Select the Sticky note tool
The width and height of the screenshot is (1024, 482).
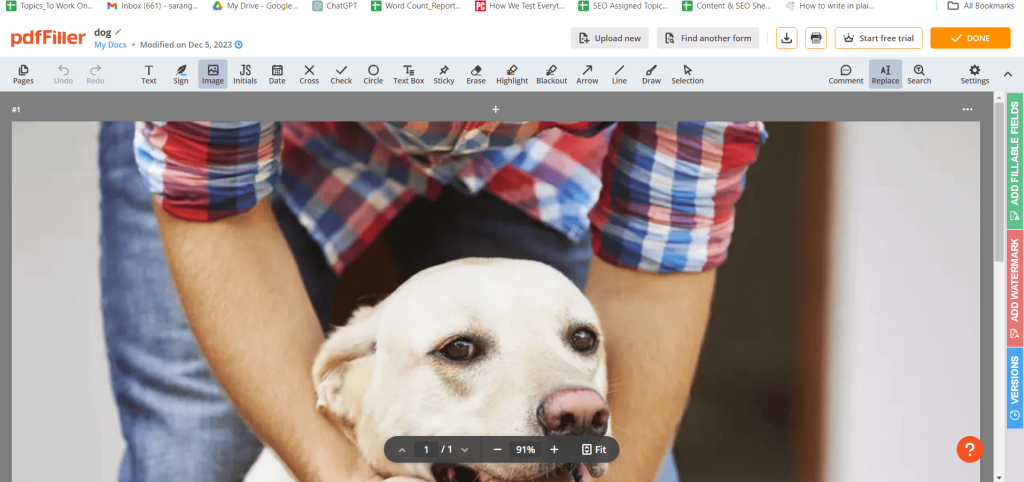(444, 74)
